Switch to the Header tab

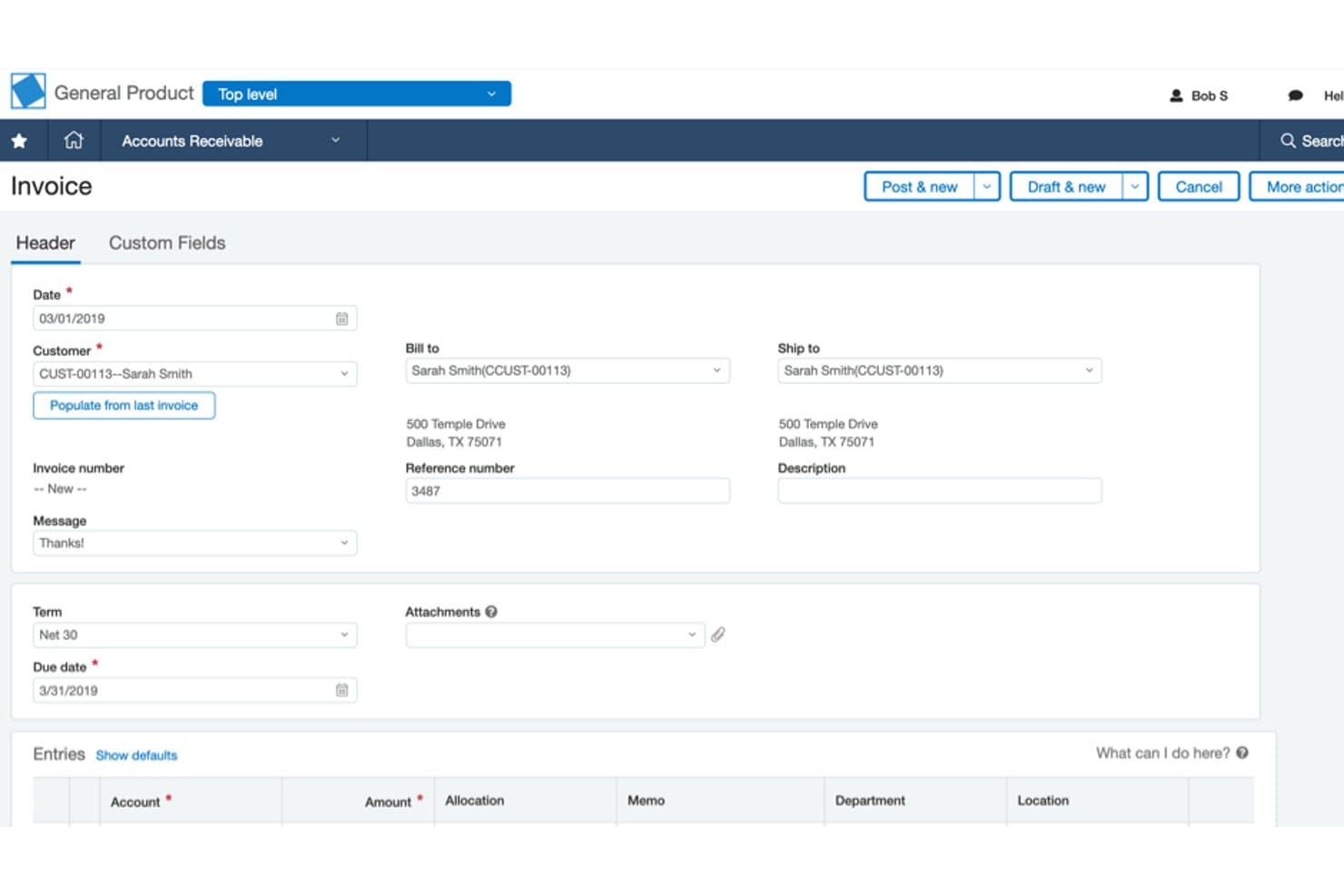[x=45, y=243]
